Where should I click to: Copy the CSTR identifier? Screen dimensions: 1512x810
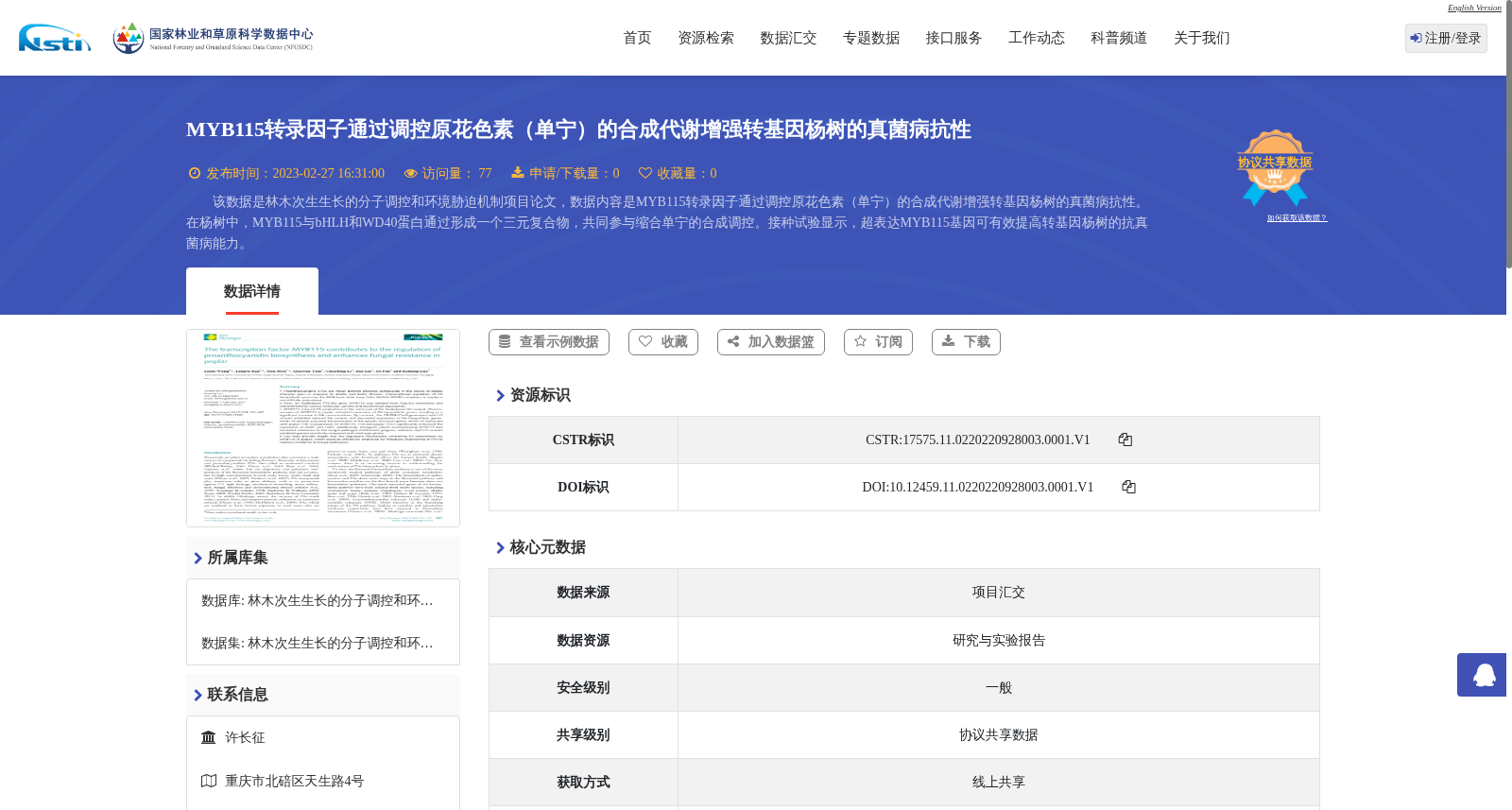pyautogui.click(x=1125, y=439)
